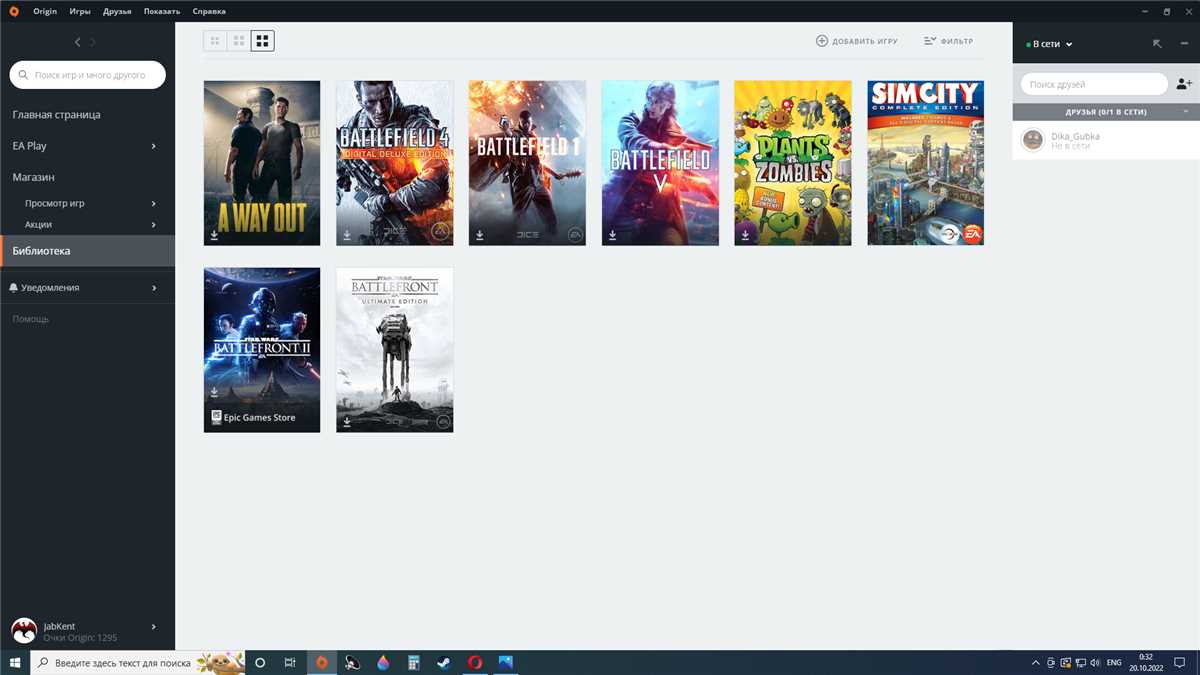Open the Игры menu
1200x675 pixels.
[x=80, y=11]
